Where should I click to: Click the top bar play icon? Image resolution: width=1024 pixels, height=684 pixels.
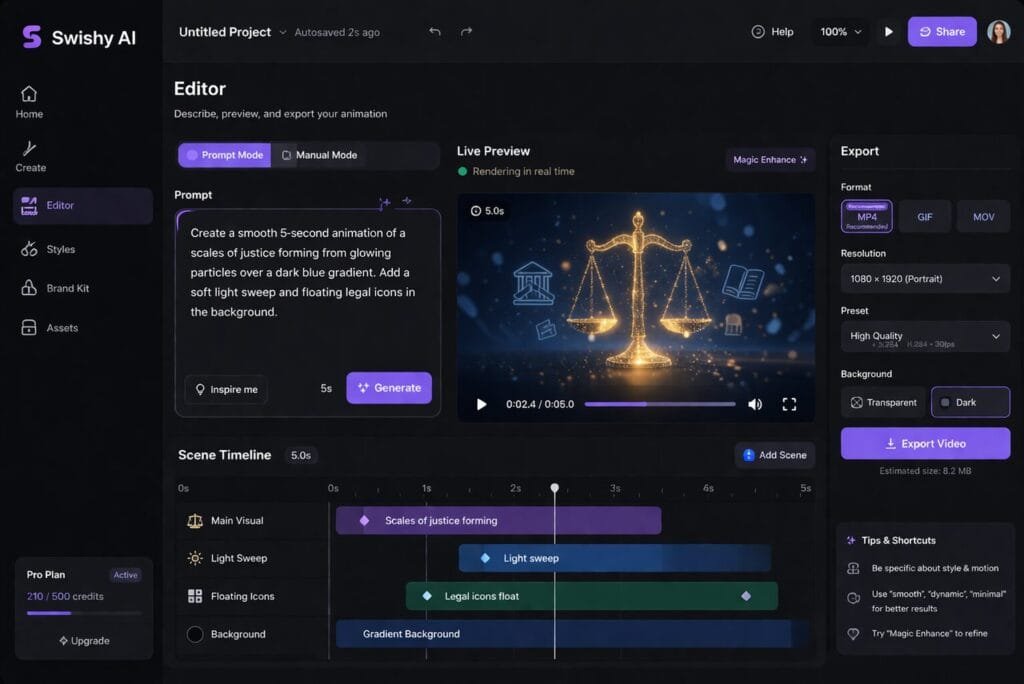(888, 31)
